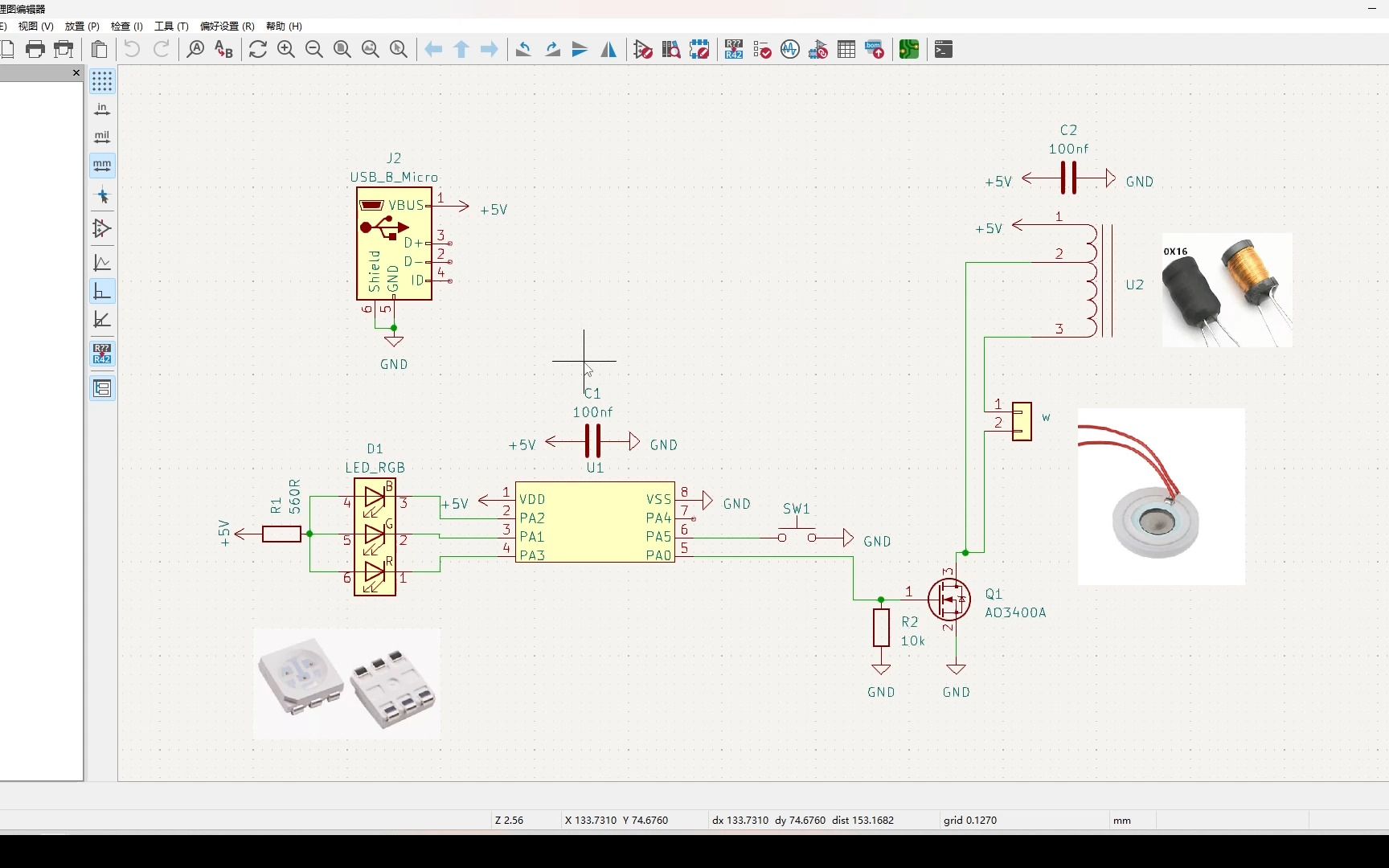Open the 视图 (V) menu

click(x=35, y=27)
